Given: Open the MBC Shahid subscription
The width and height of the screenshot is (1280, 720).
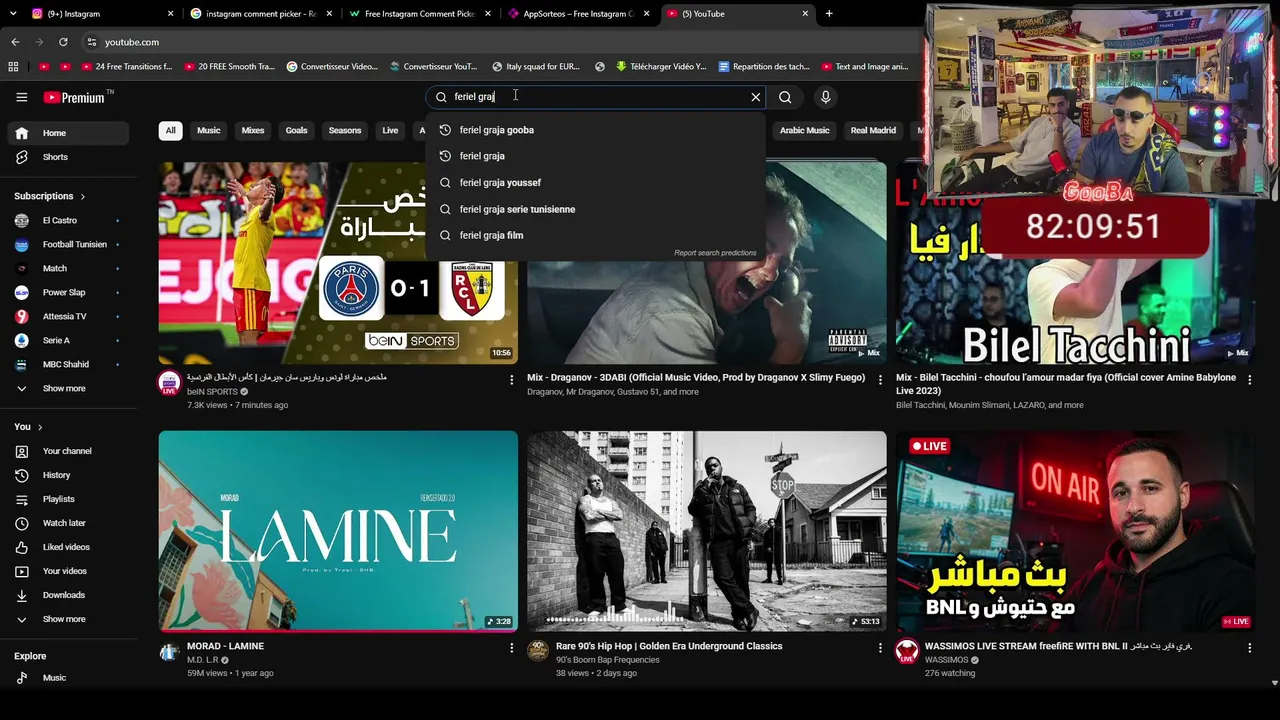Looking at the screenshot, I should pyautogui.click(x=68, y=364).
